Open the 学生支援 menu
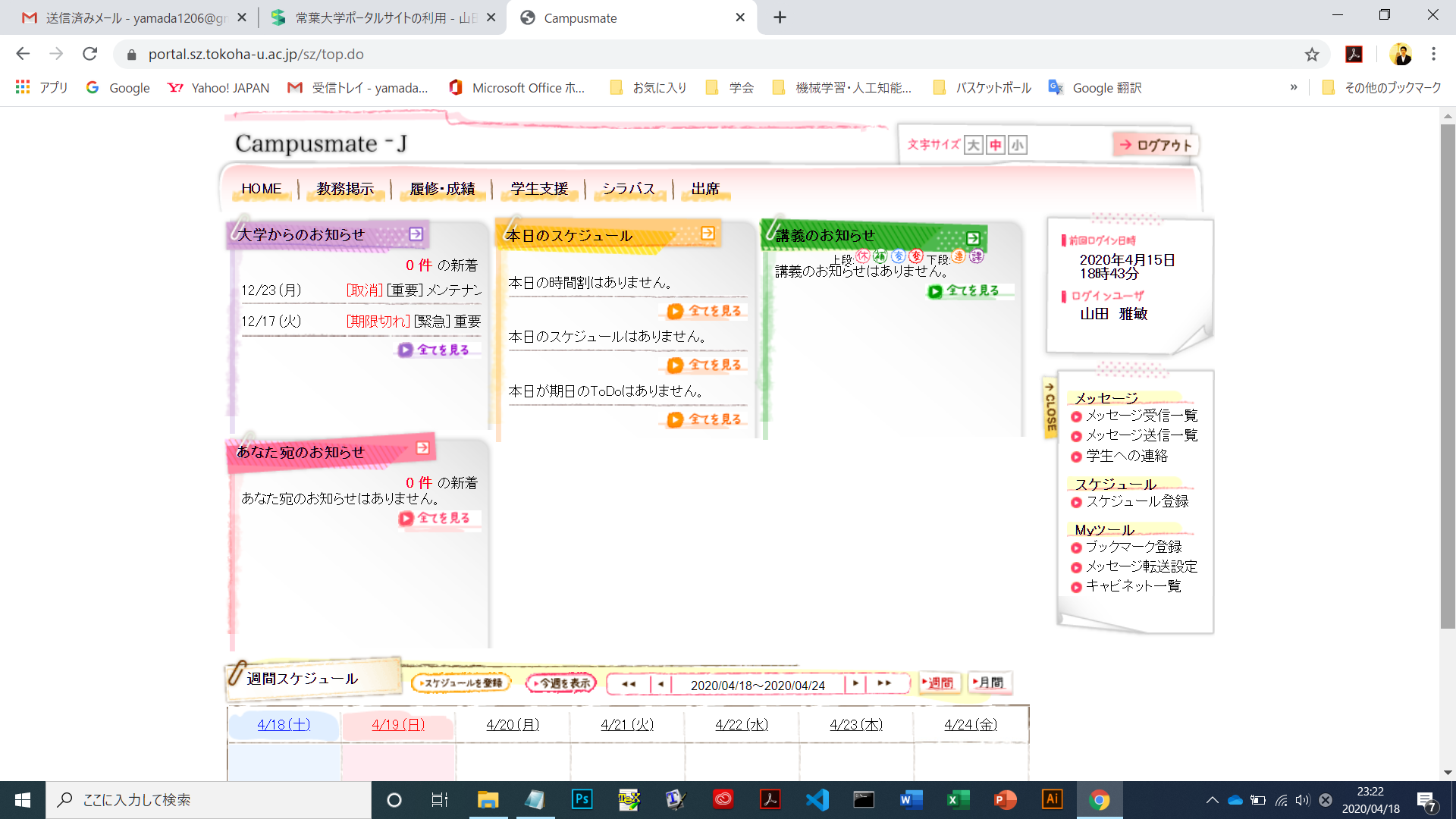1456x819 pixels. coord(539,189)
